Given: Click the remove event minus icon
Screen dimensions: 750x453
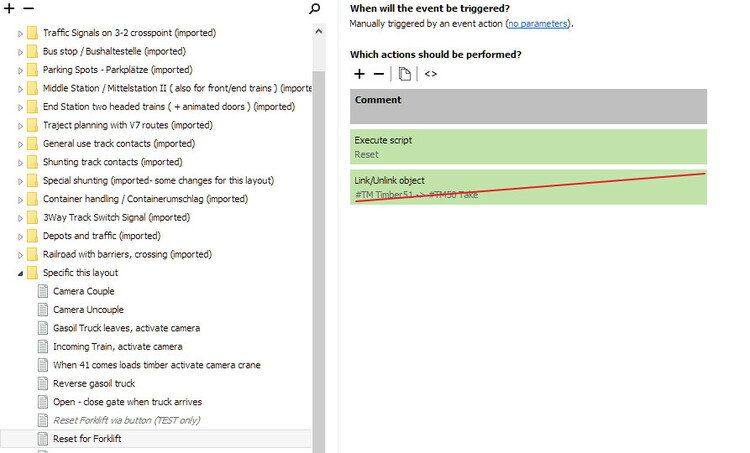Looking at the screenshot, I should click(x=28, y=8).
